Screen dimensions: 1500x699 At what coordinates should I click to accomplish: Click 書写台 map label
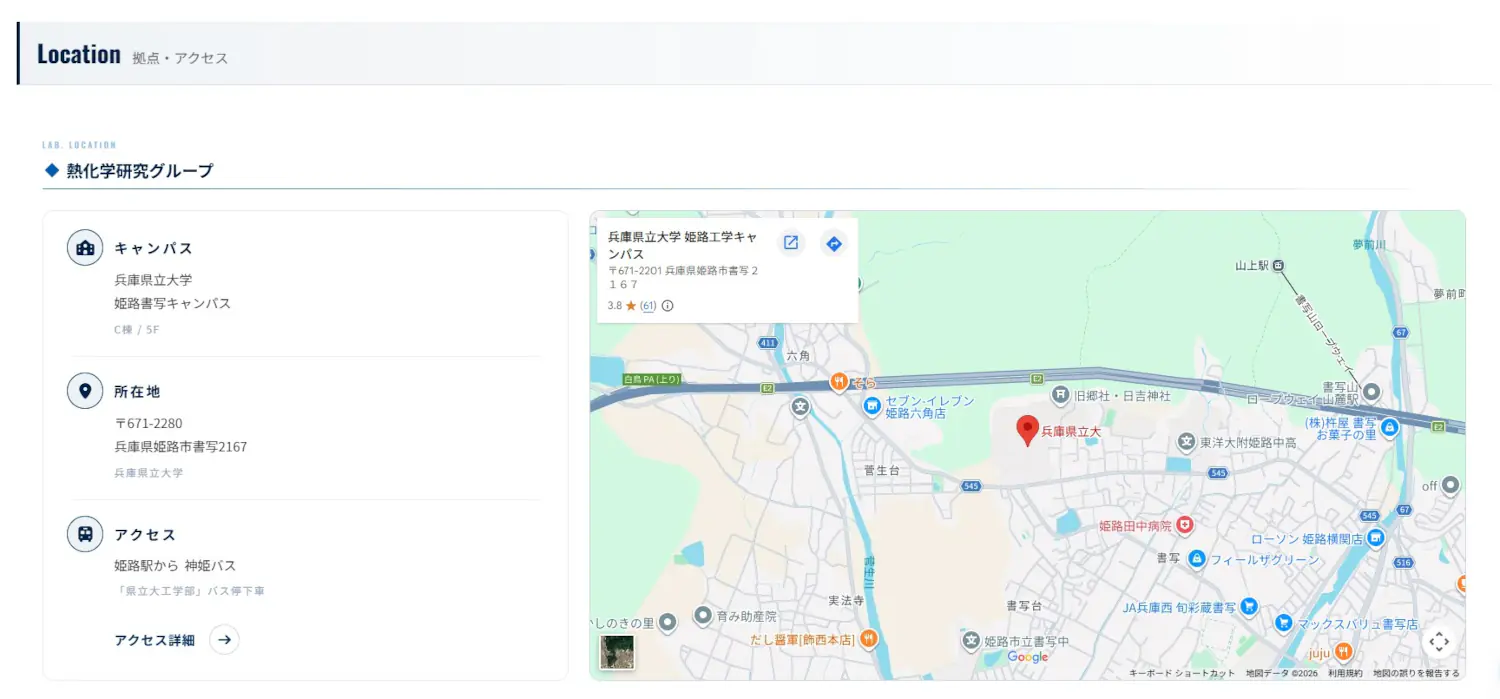[x=1023, y=606]
